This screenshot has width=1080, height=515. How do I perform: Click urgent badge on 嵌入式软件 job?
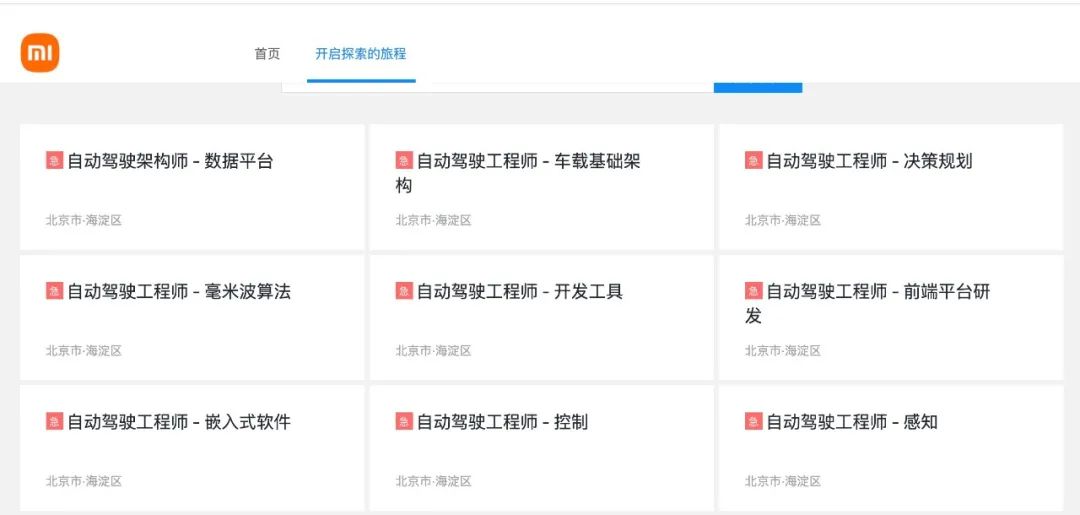[x=54, y=422]
